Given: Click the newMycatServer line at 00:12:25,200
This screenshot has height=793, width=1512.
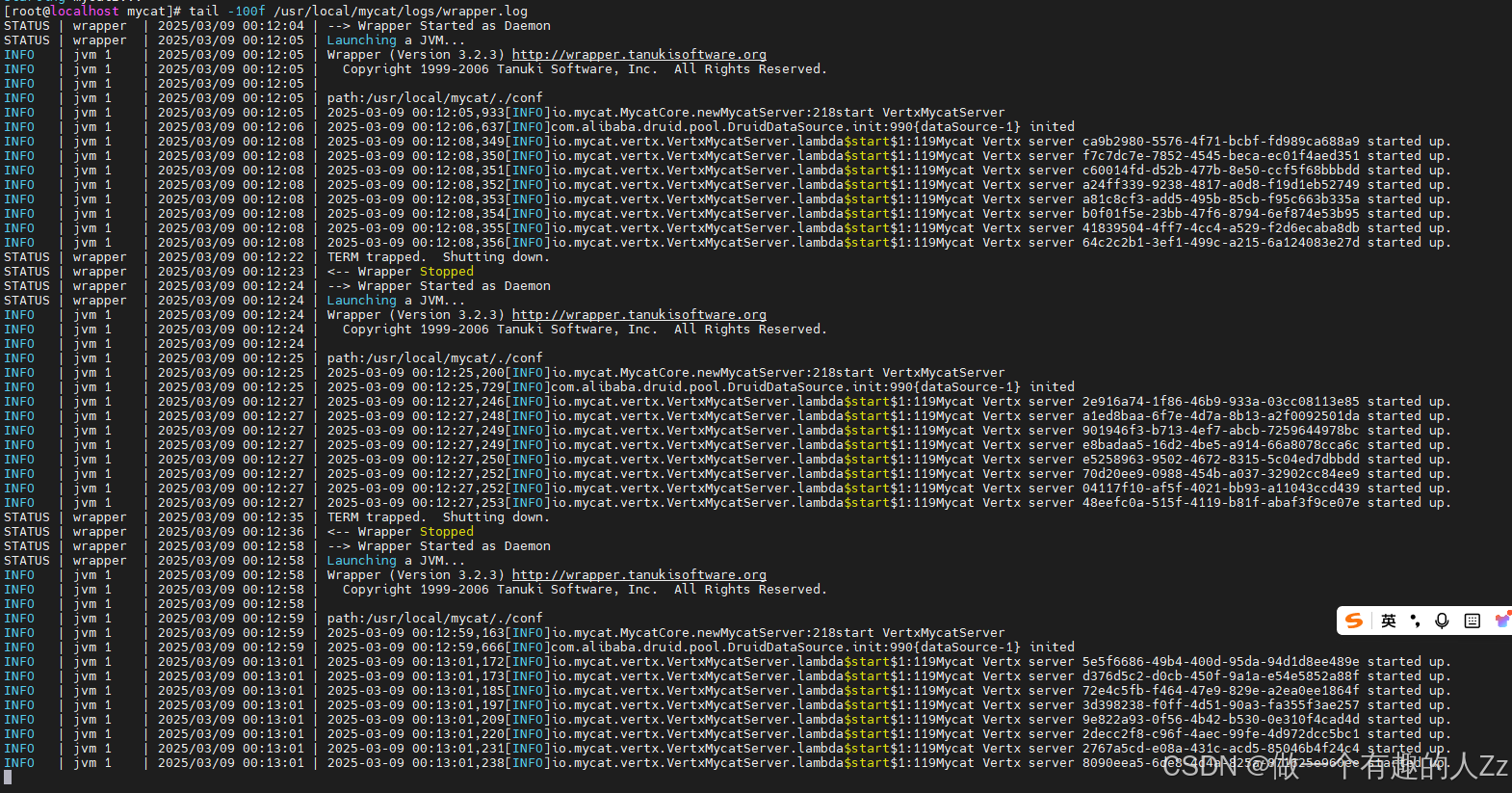Looking at the screenshot, I should (x=665, y=373).
